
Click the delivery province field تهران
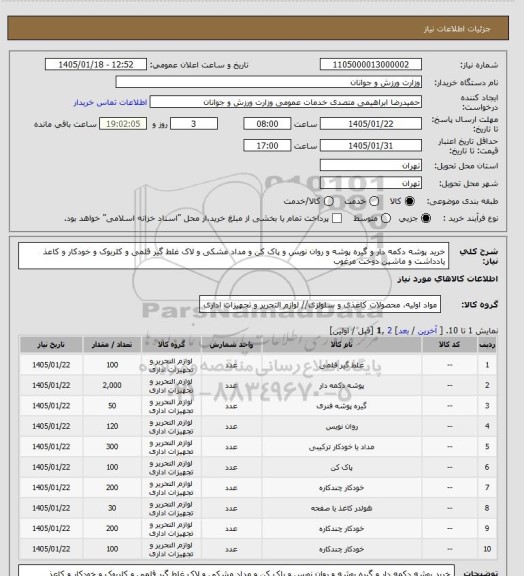[371, 165]
